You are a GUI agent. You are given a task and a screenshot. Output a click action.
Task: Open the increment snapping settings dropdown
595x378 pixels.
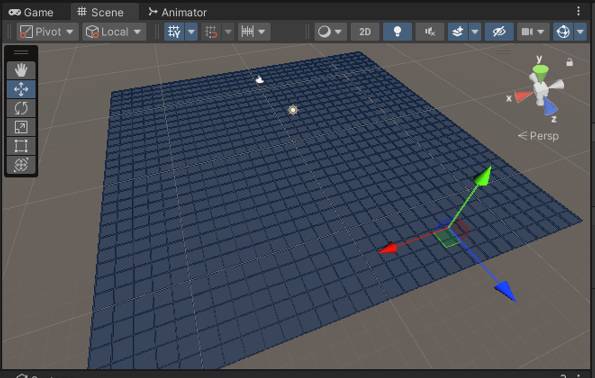[254, 32]
